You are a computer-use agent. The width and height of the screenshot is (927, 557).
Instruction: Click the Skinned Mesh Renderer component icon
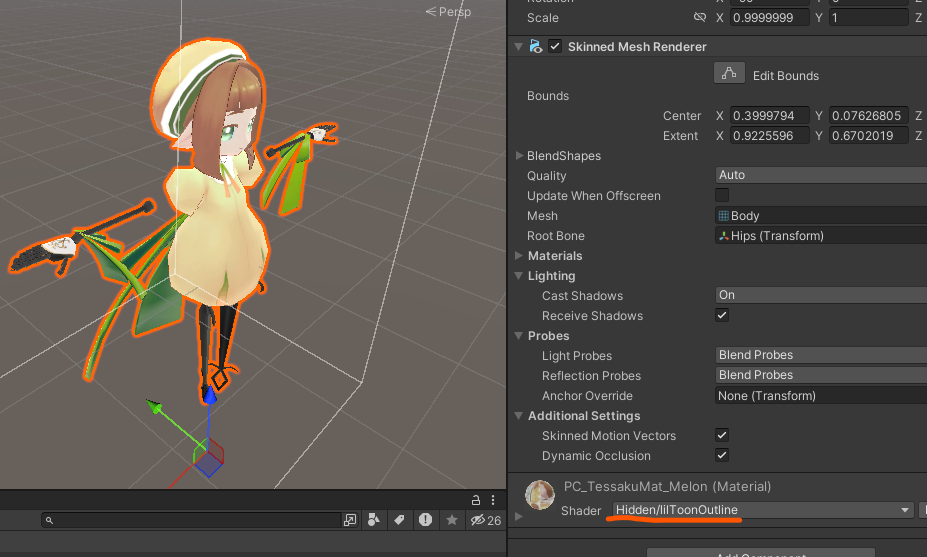536,46
